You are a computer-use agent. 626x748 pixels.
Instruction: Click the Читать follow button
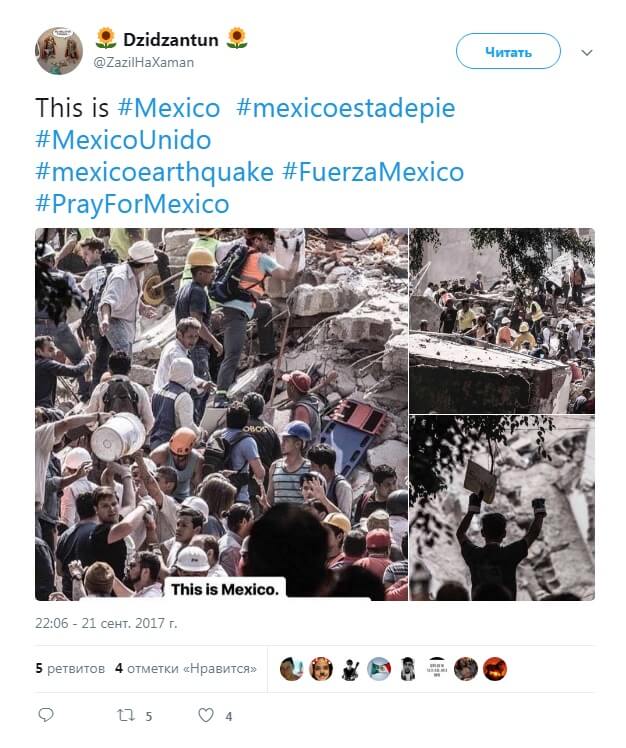(508, 51)
